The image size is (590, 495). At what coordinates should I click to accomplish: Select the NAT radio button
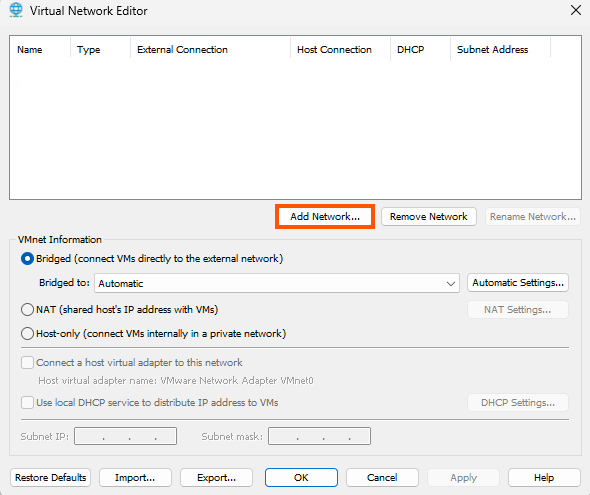27,310
